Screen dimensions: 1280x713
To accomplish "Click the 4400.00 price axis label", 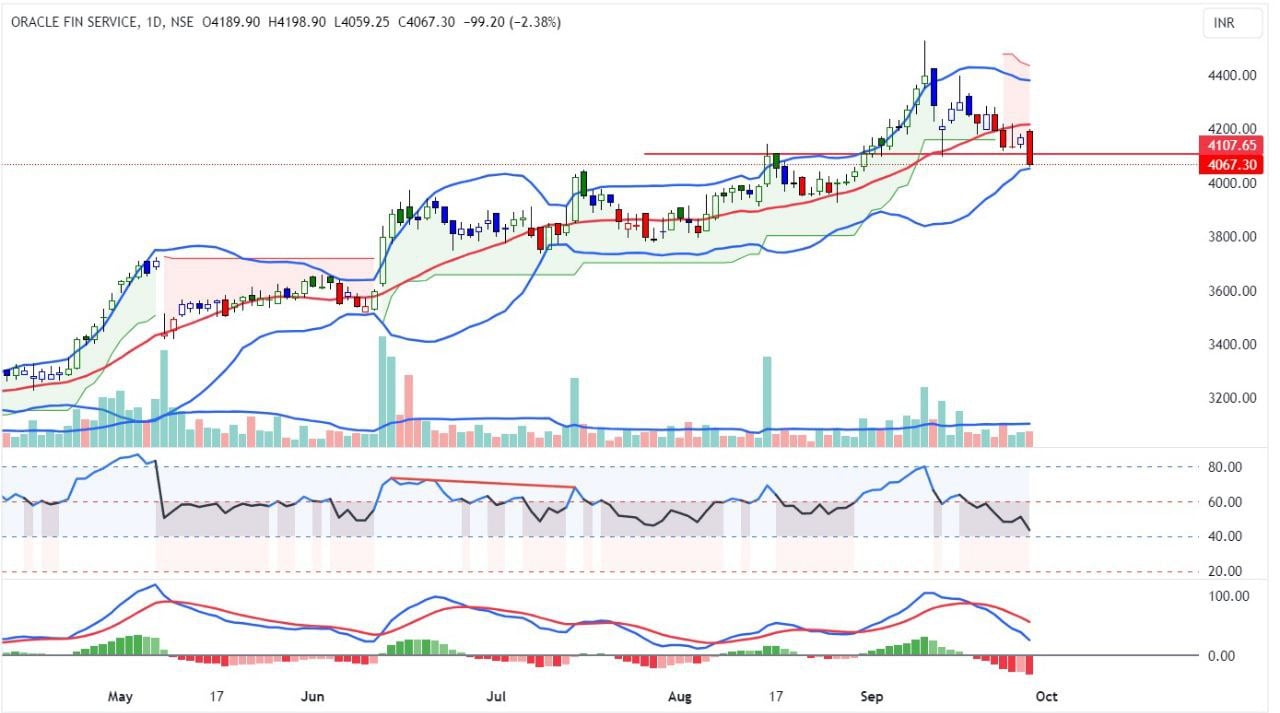I will click(x=1230, y=76).
